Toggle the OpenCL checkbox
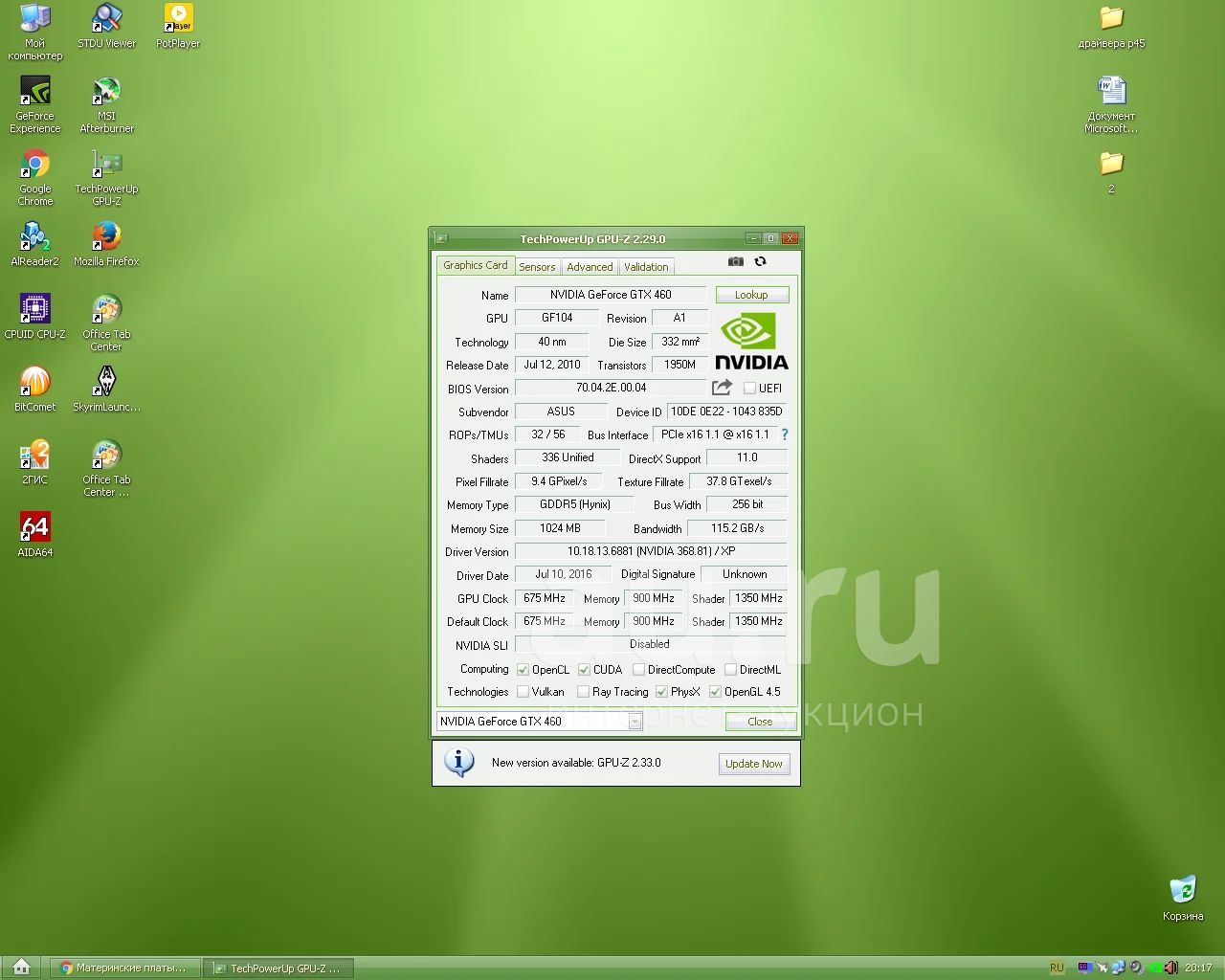This screenshot has height=980, width=1225. pos(523,670)
